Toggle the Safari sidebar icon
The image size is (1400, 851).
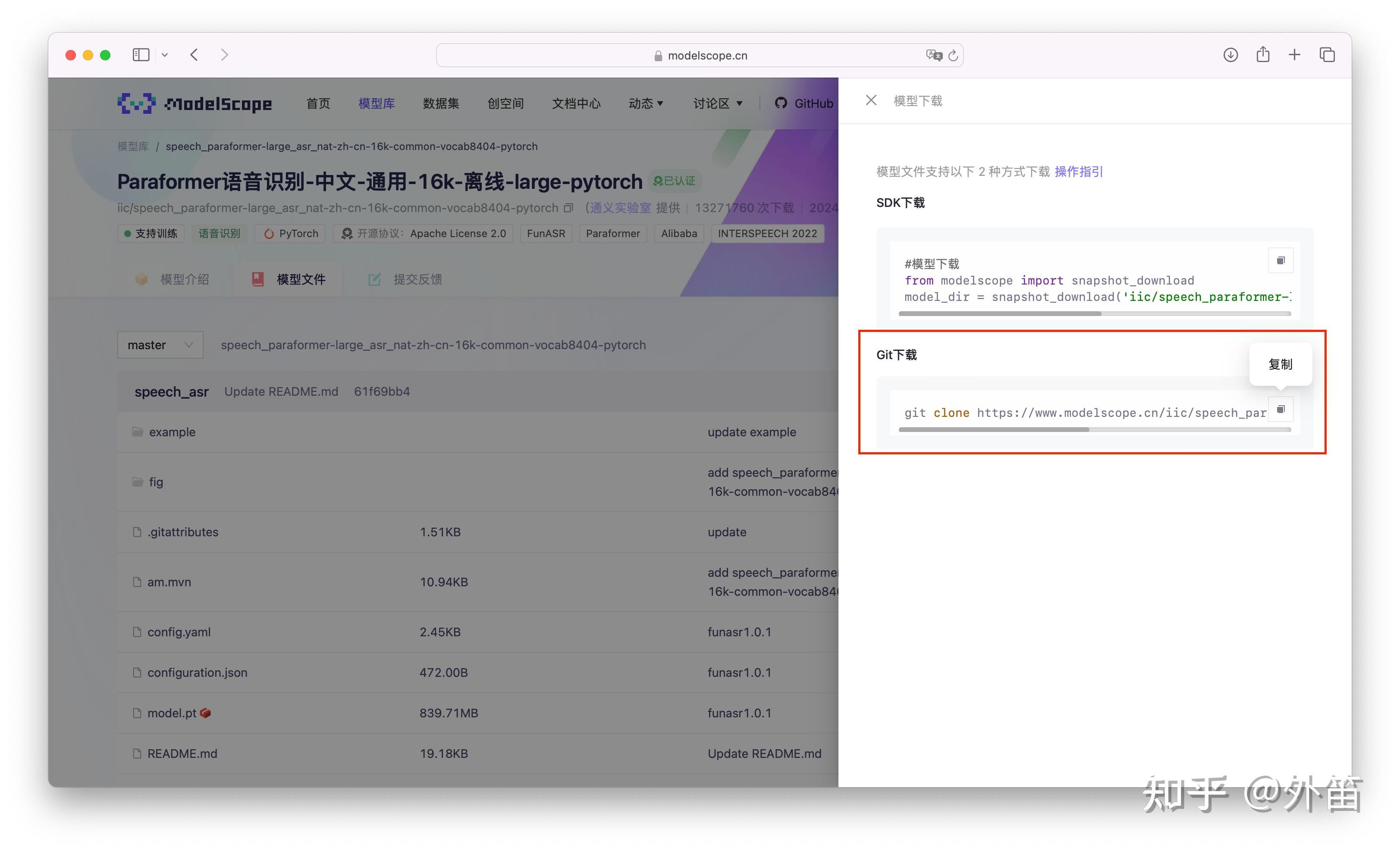coord(141,55)
